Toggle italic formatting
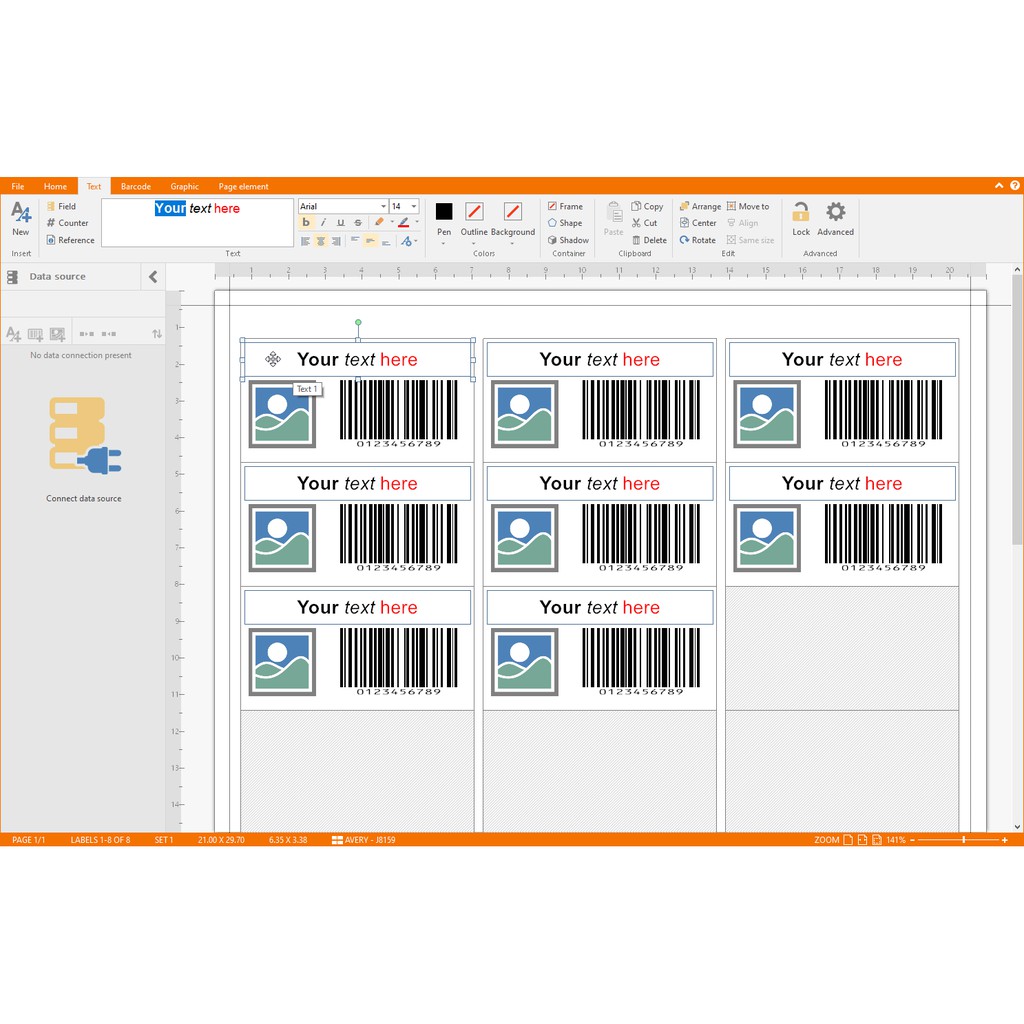 pyautogui.click(x=323, y=223)
